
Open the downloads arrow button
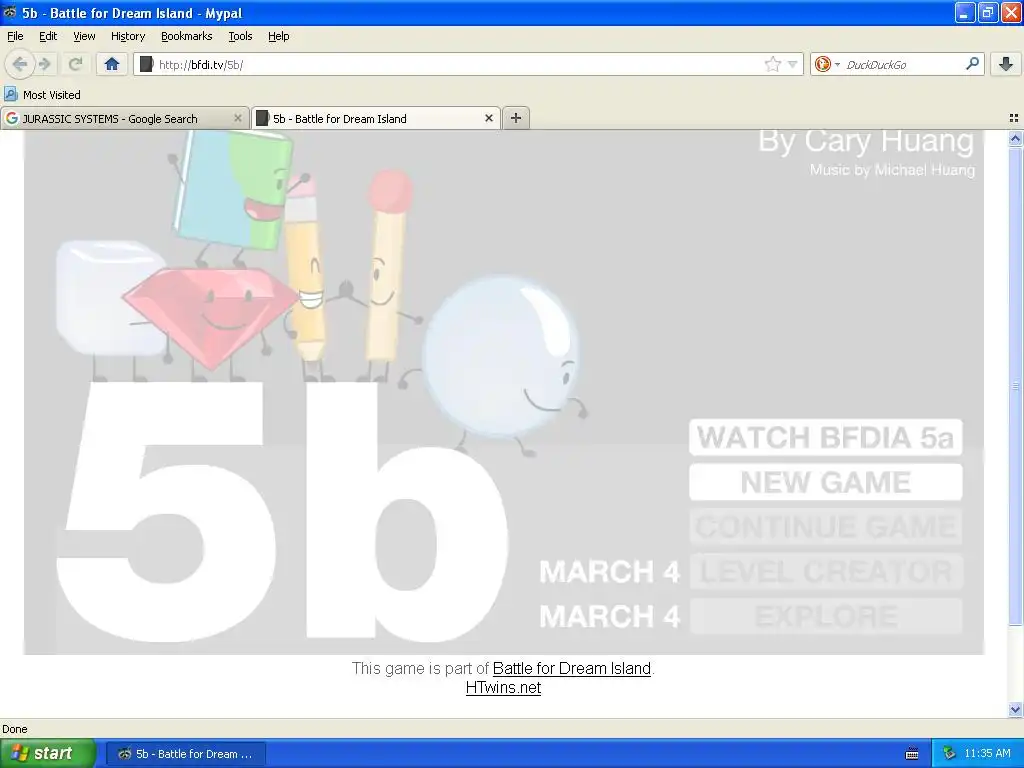tap(1006, 64)
